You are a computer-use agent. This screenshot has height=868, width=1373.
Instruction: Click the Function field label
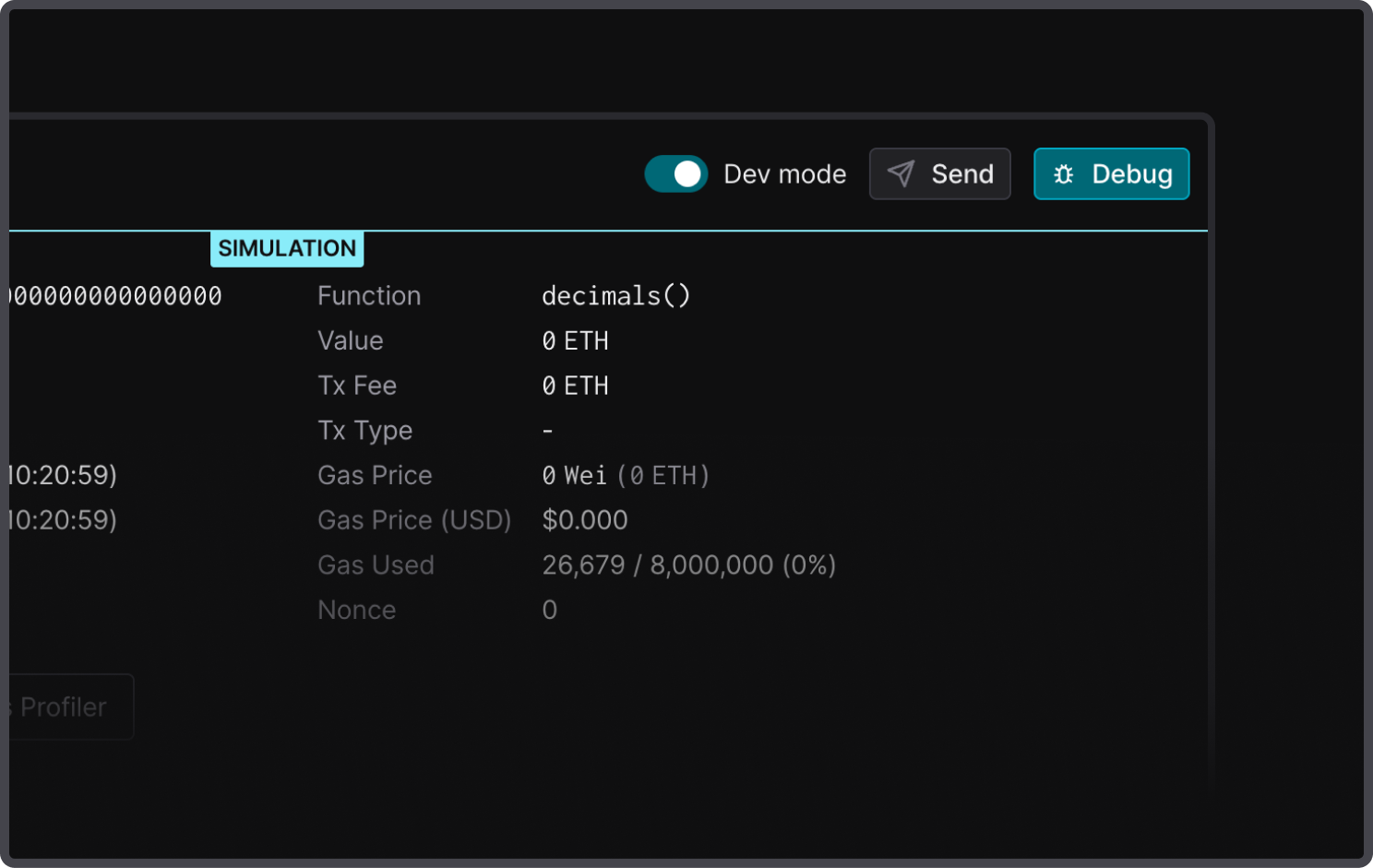(x=369, y=296)
